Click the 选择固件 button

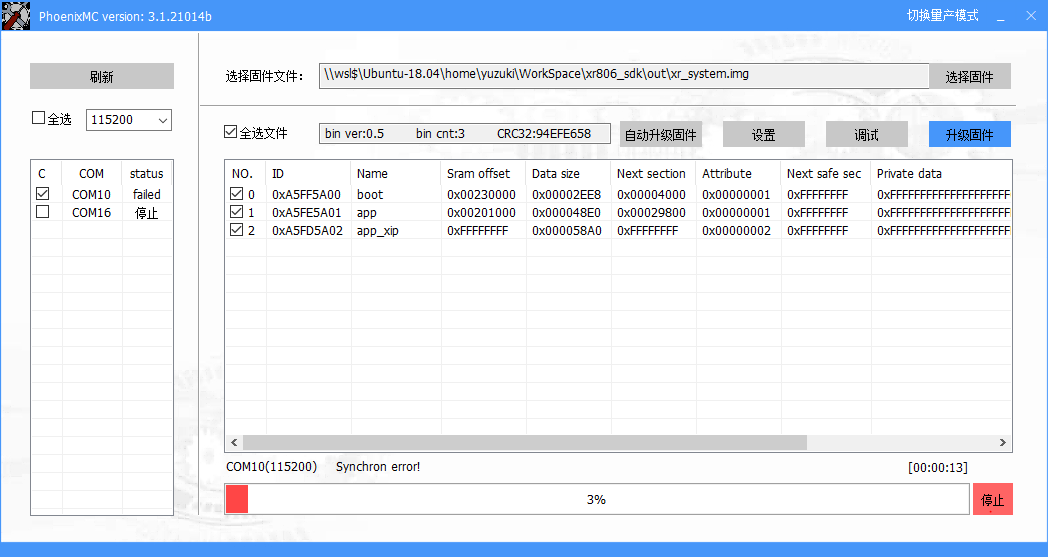[x=969, y=76]
